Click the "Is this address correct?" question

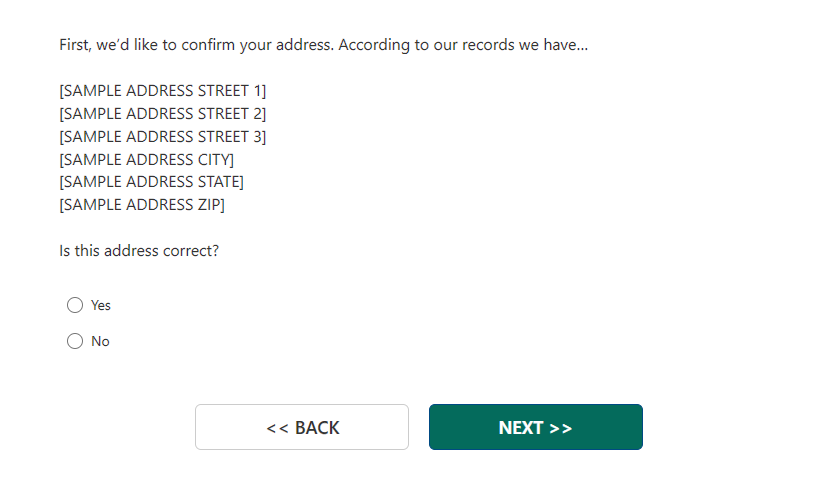coord(139,251)
